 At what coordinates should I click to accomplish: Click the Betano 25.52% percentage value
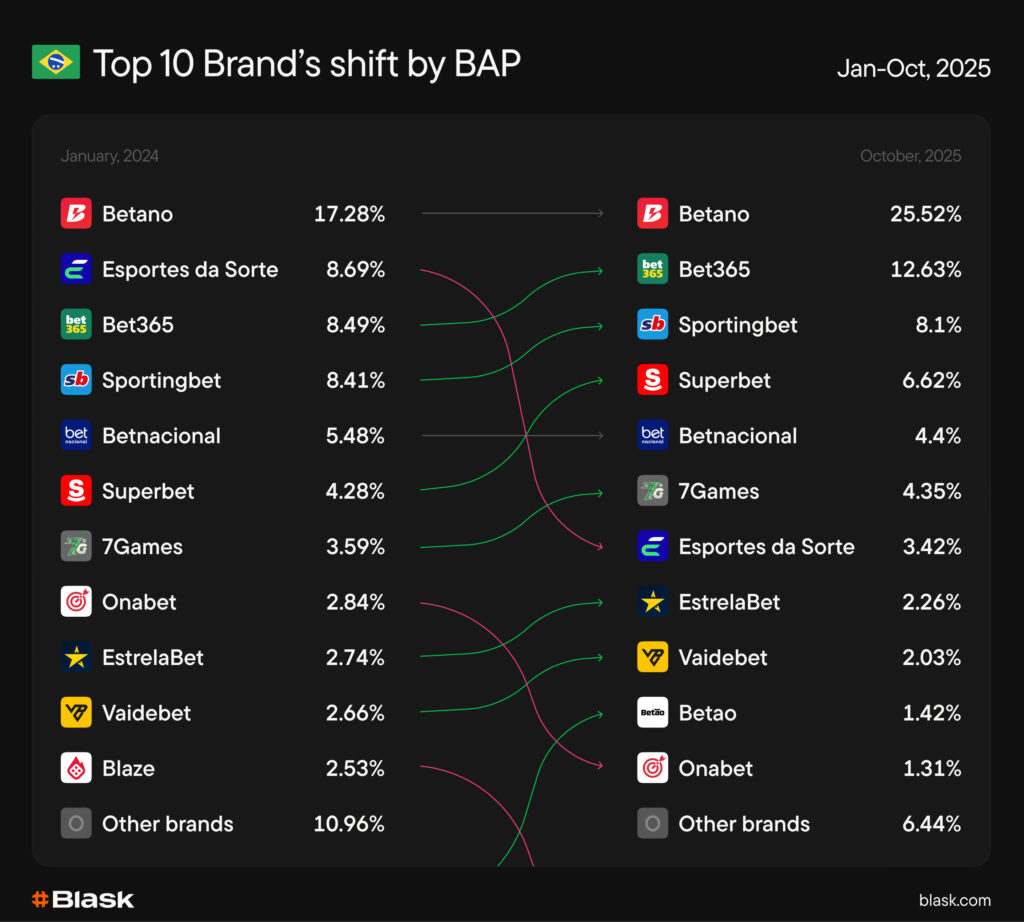coord(925,214)
